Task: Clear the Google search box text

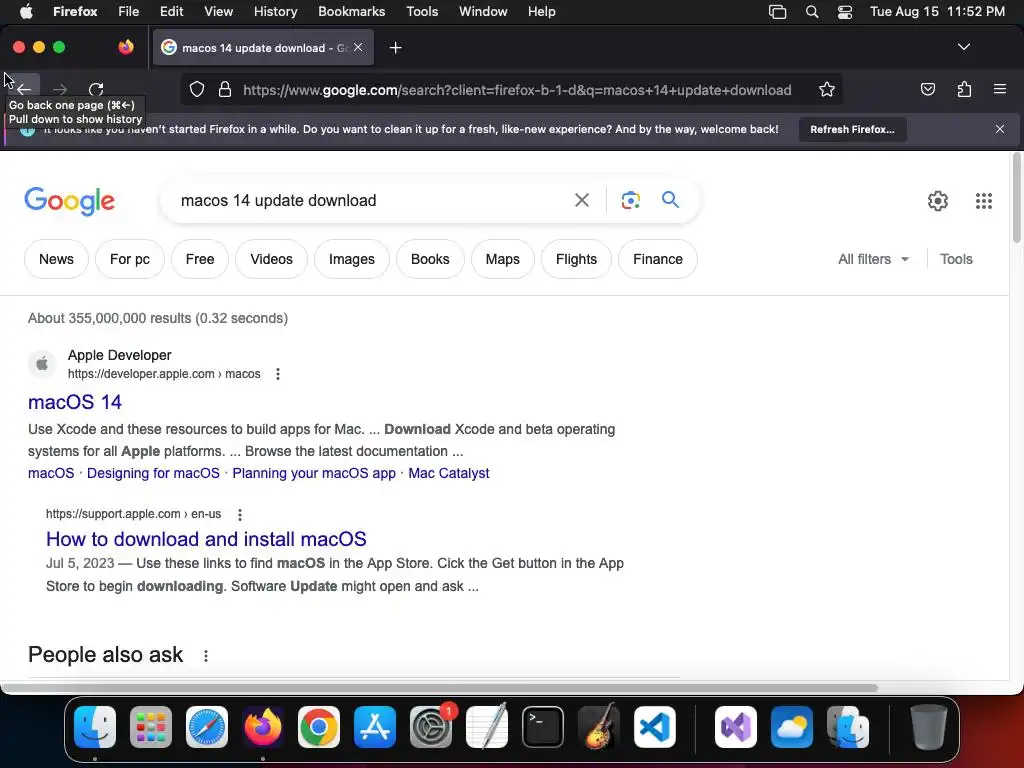Action: tap(581, 200)
